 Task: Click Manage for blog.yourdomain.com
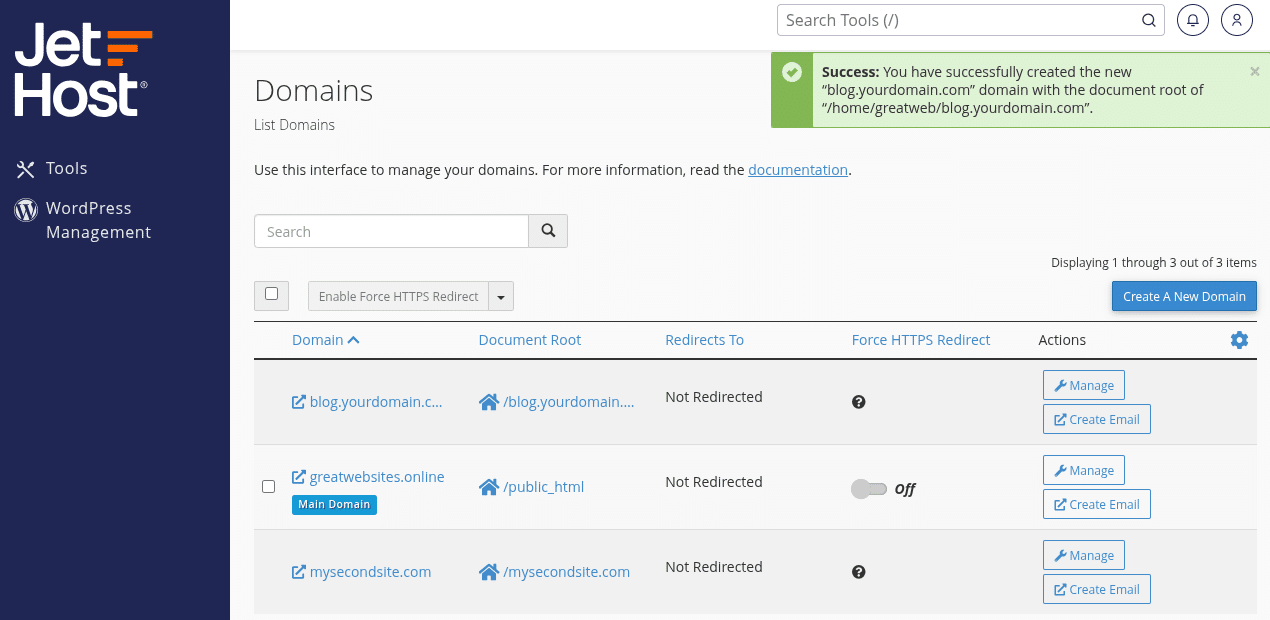click(1084, 385)
